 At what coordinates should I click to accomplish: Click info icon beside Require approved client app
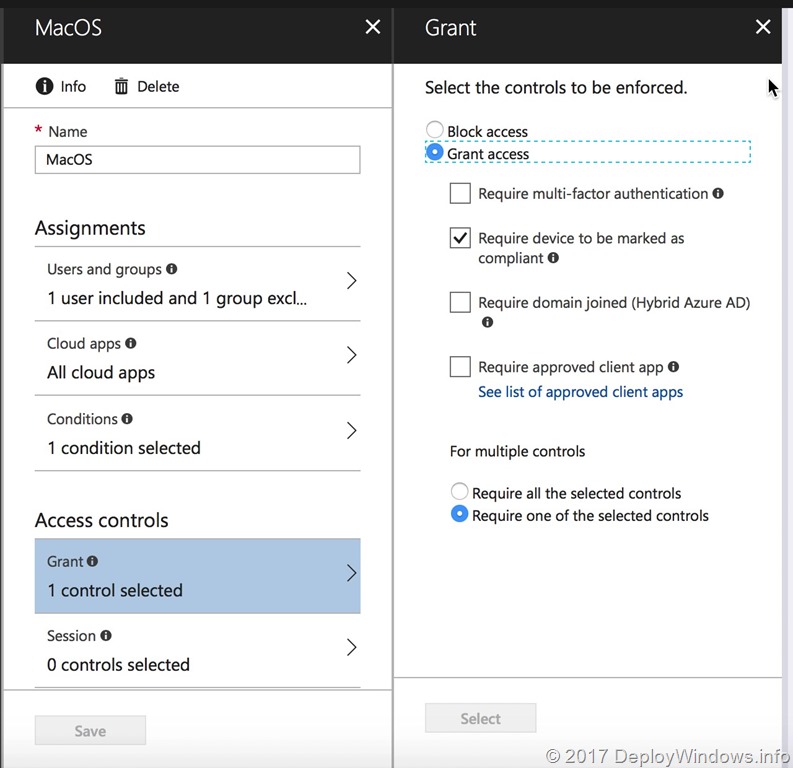pyautogui.click(x=673, y=367)
